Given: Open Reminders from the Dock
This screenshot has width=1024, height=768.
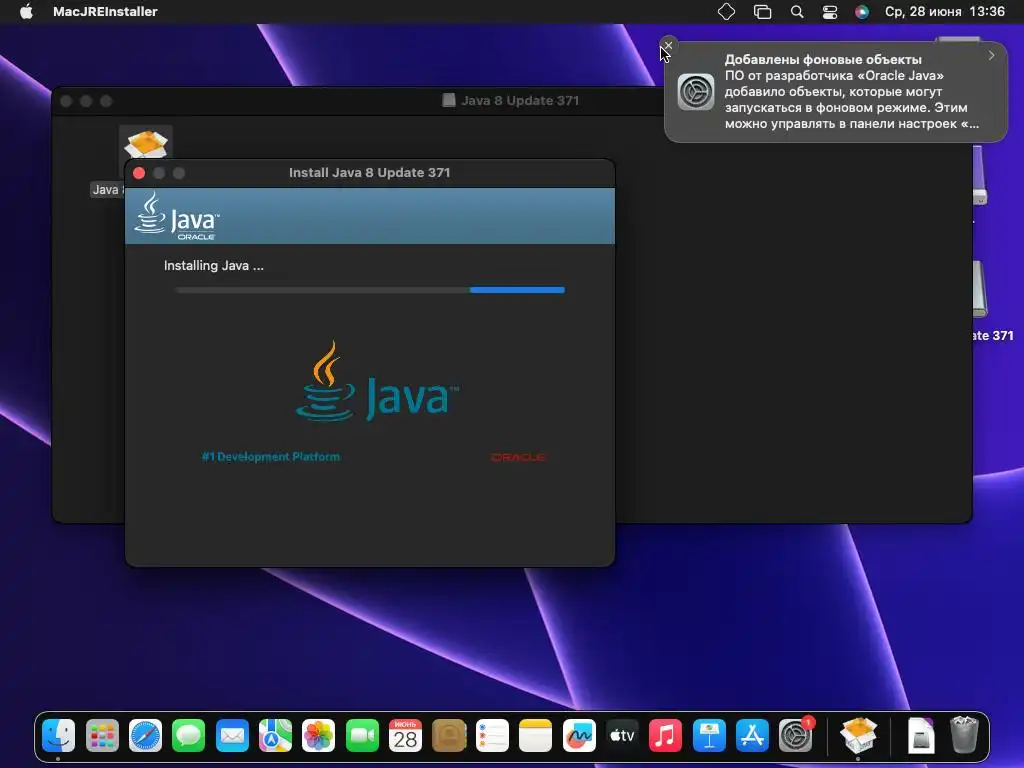Looking at the screenshot, I should (492, 736).
